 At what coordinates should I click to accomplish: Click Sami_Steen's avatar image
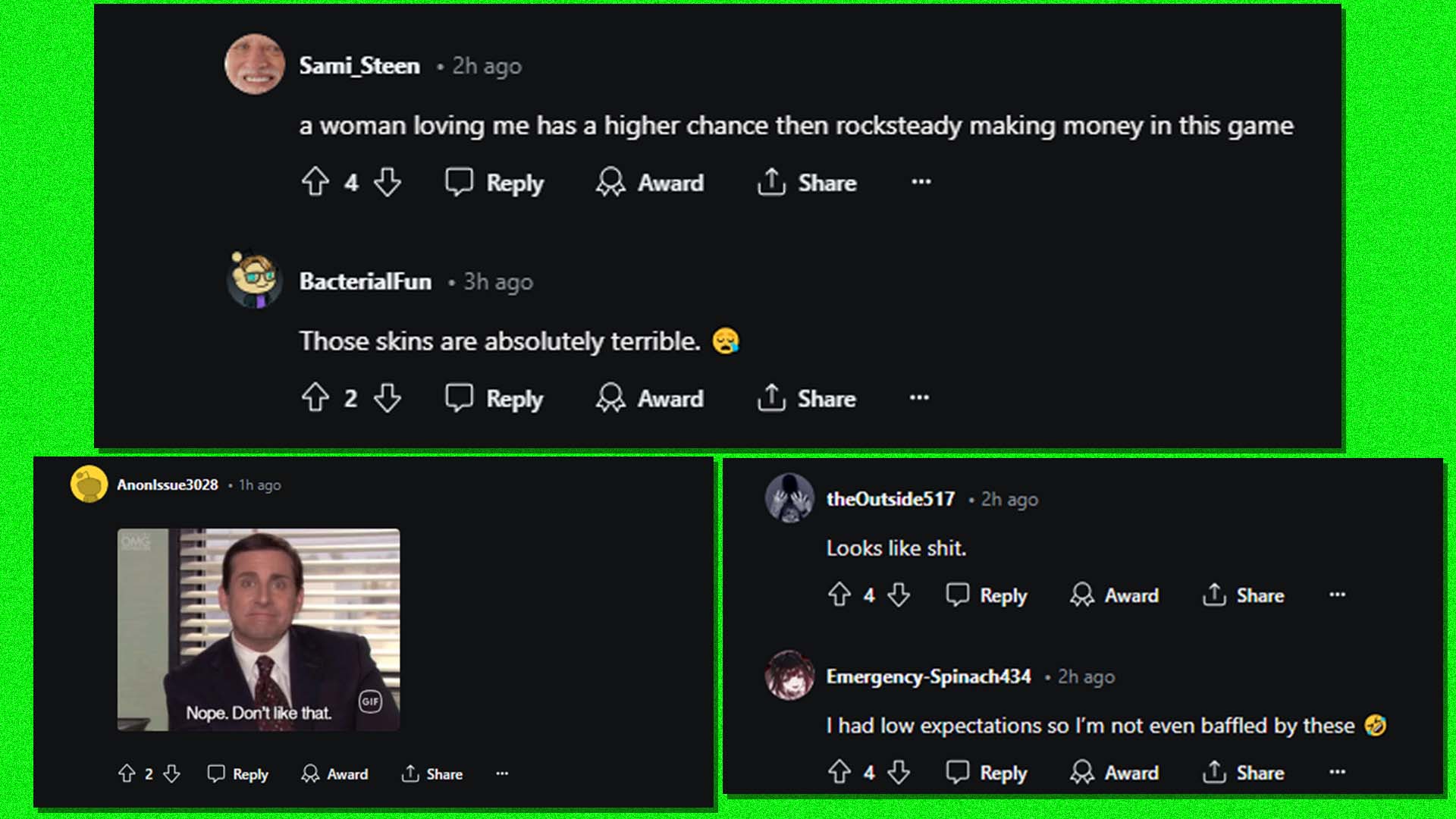pos(256,64)
